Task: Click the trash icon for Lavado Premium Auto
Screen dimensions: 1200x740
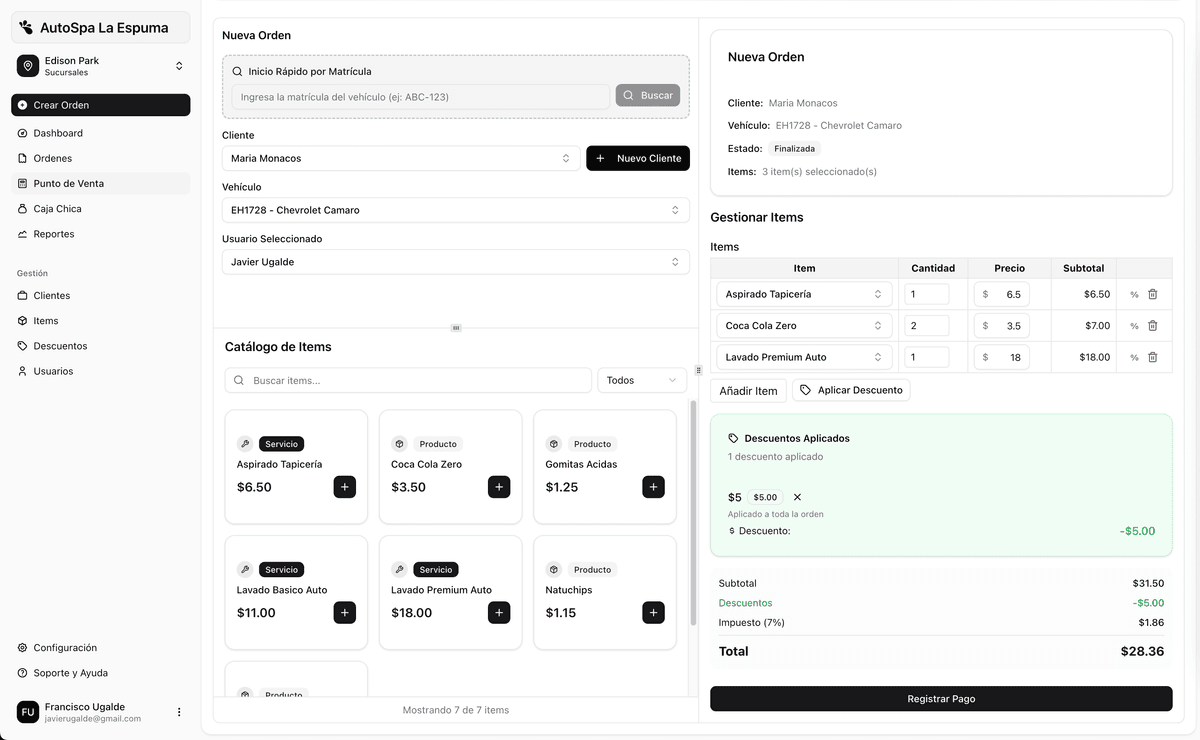Action: [x=1152, y=357]
